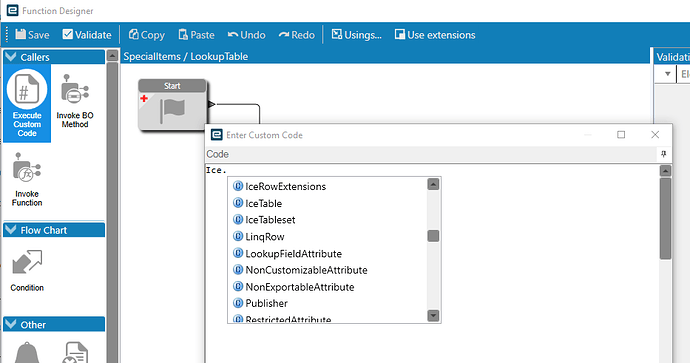Click autocomplete list scroll down arrow
The width and height of the screenshot is (690, 363).
(433, 315)
